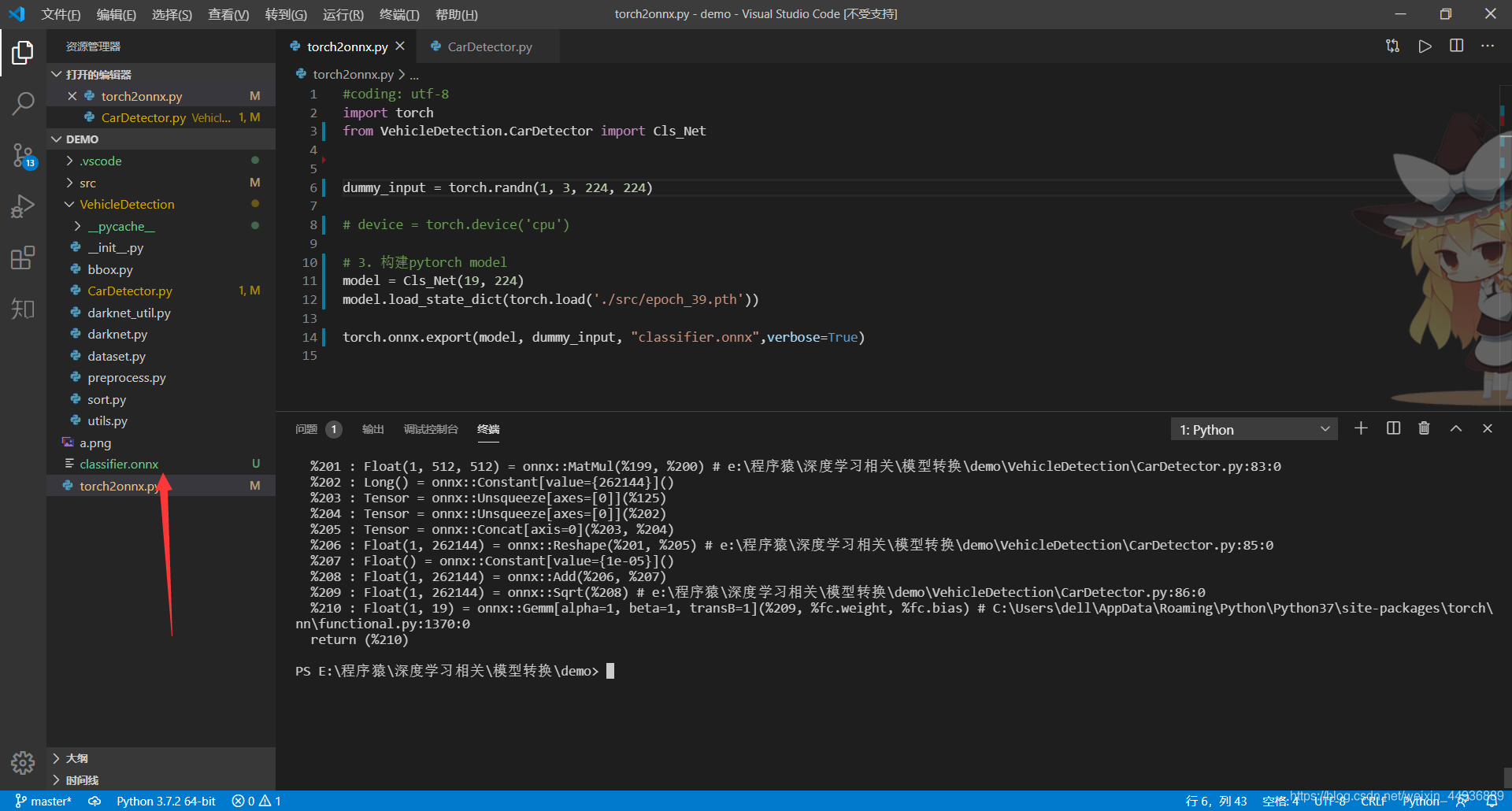Switch to the CarDetector.py editor tab
This screenshot has height=811, width=1512.
point(488,46)
